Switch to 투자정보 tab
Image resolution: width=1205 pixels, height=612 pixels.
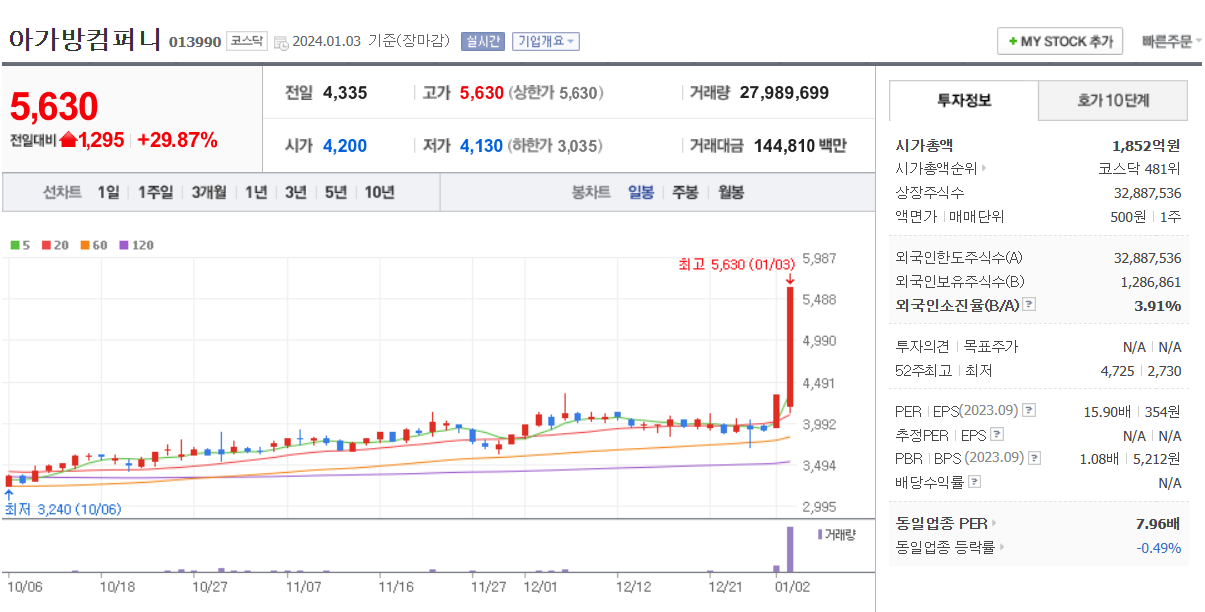tap(964, 100)
